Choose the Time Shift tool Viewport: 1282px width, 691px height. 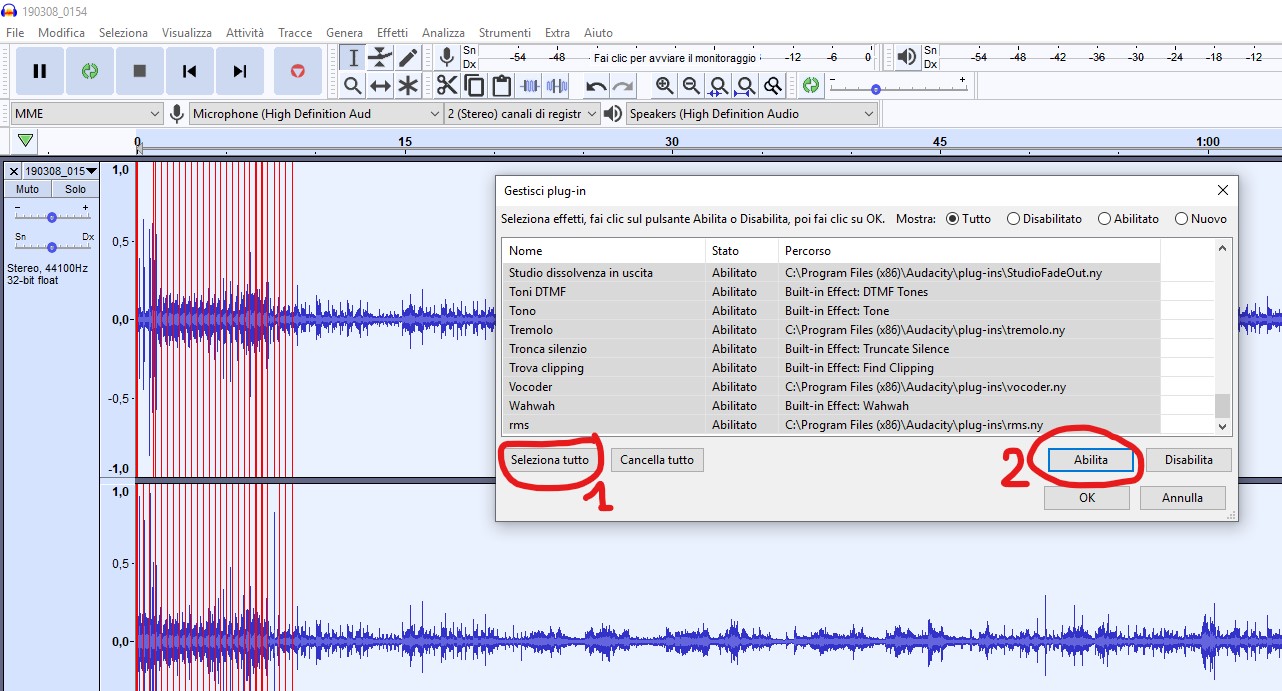coord(380,86)
